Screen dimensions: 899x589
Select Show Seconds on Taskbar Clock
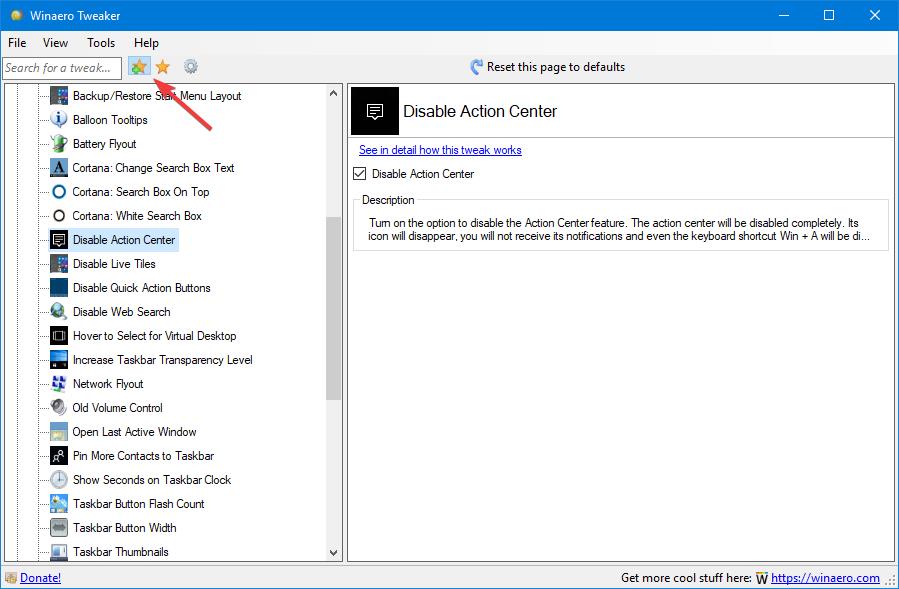click(152, 479)
